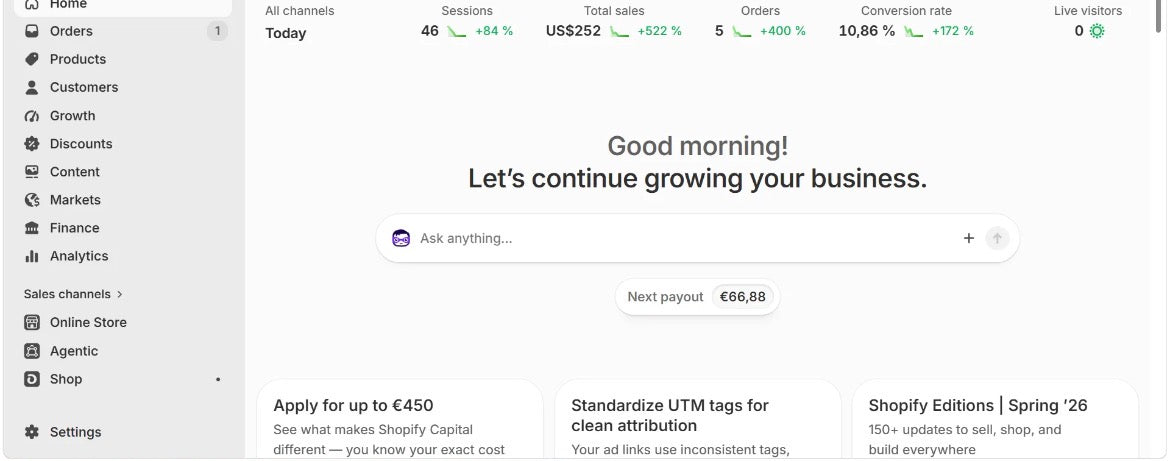Click the Next payout €66,88 button

698,297
